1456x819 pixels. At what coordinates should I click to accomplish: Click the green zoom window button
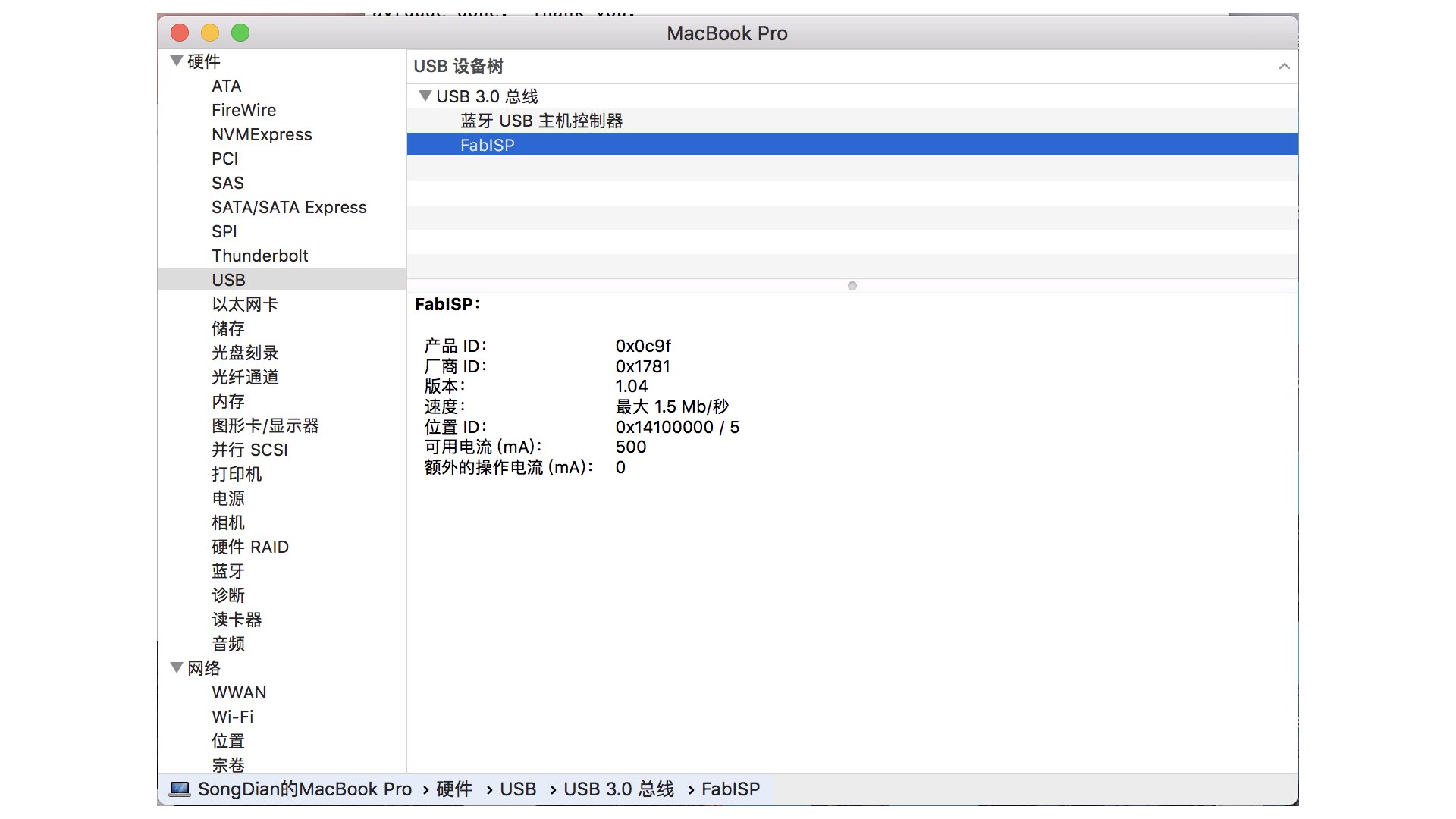pyautogui.click(x=240, y=33)
